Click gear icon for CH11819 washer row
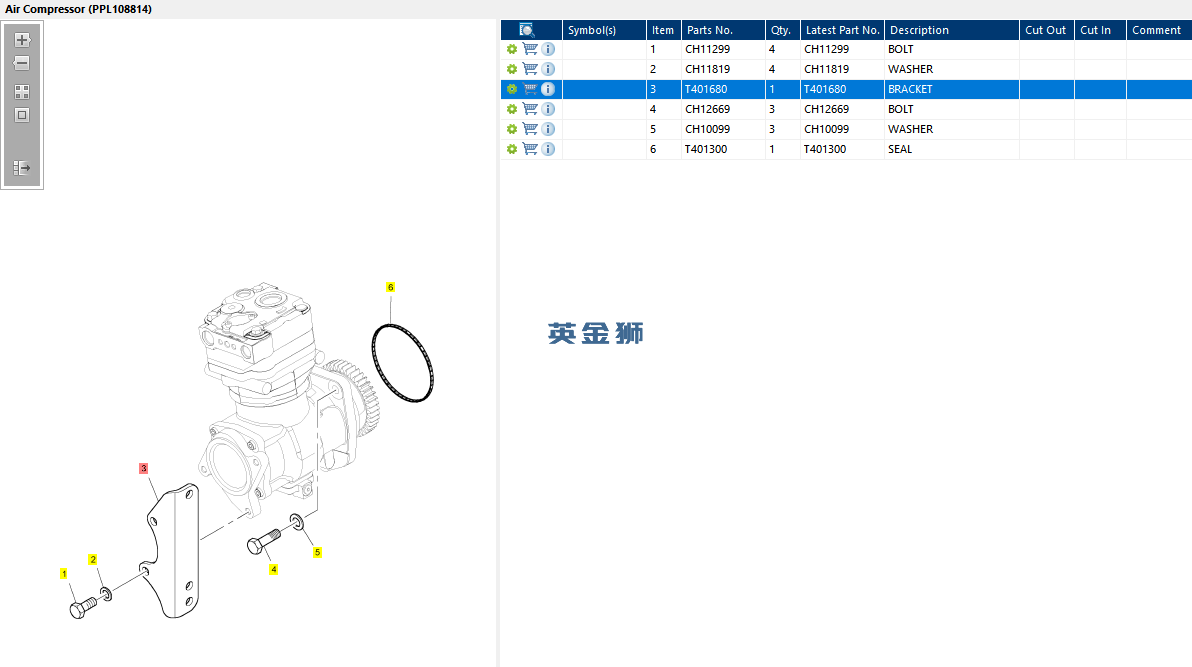The height and width of the screenshot is (667, 1192). coord(512,69)
